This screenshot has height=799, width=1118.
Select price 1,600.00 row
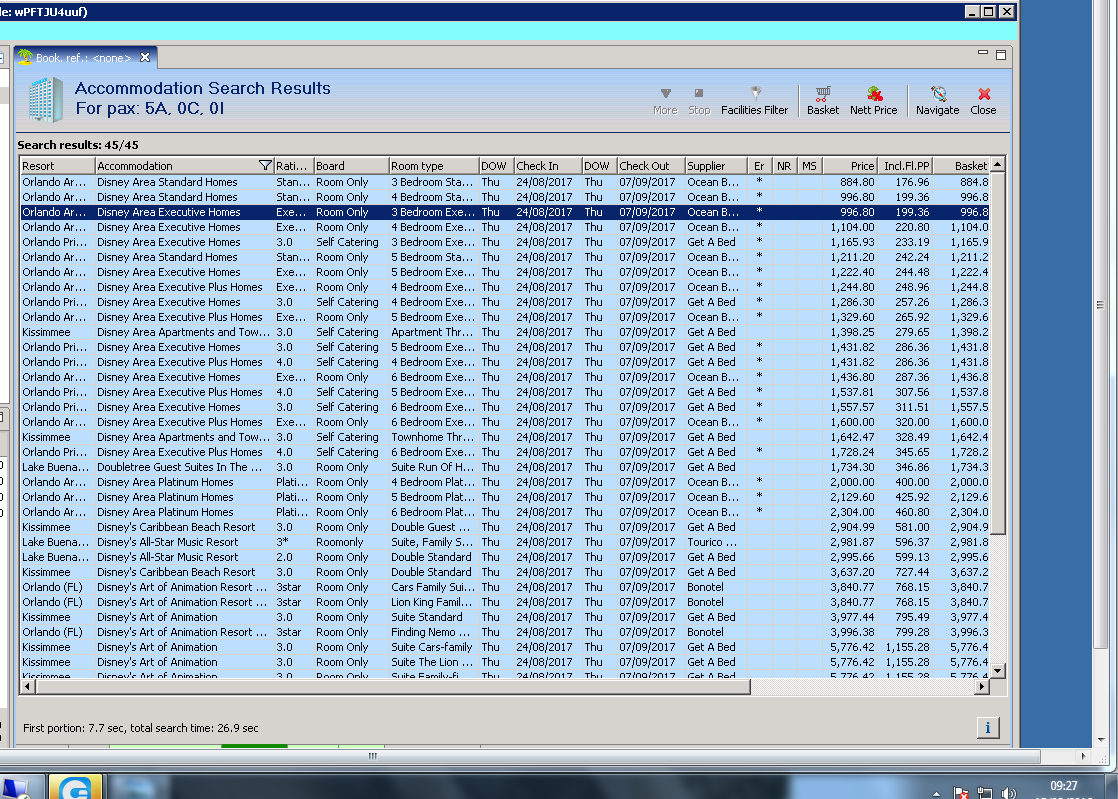[505, 422]
